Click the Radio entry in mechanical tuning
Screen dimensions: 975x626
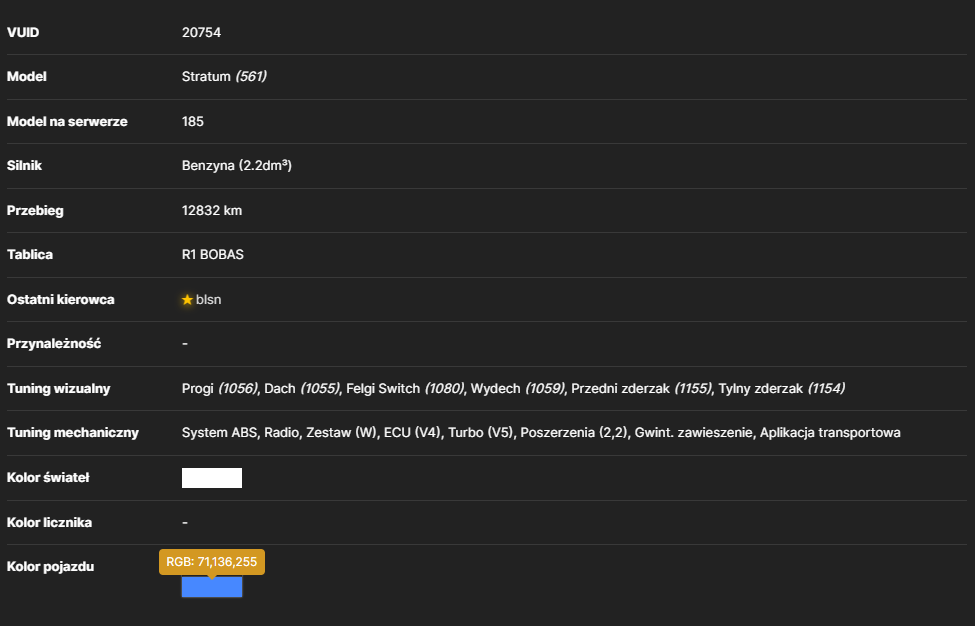coord(282,433)
